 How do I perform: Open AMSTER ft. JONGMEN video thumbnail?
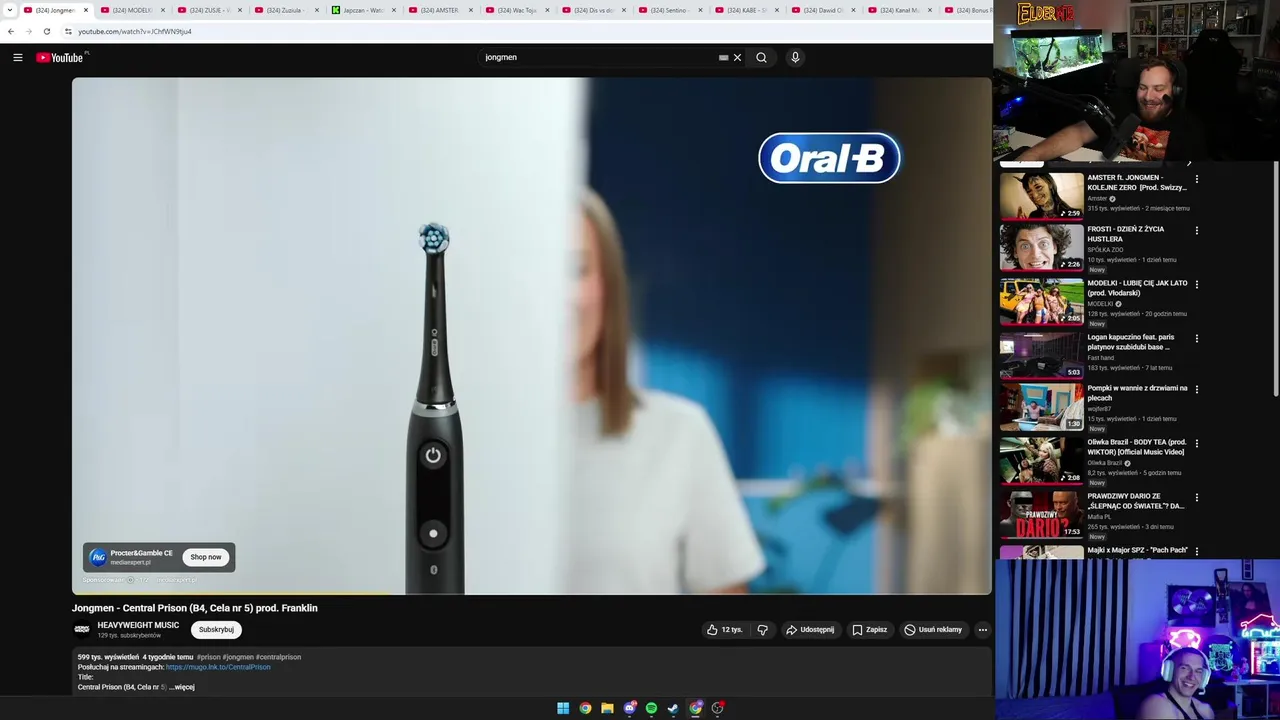[1042, 195]
